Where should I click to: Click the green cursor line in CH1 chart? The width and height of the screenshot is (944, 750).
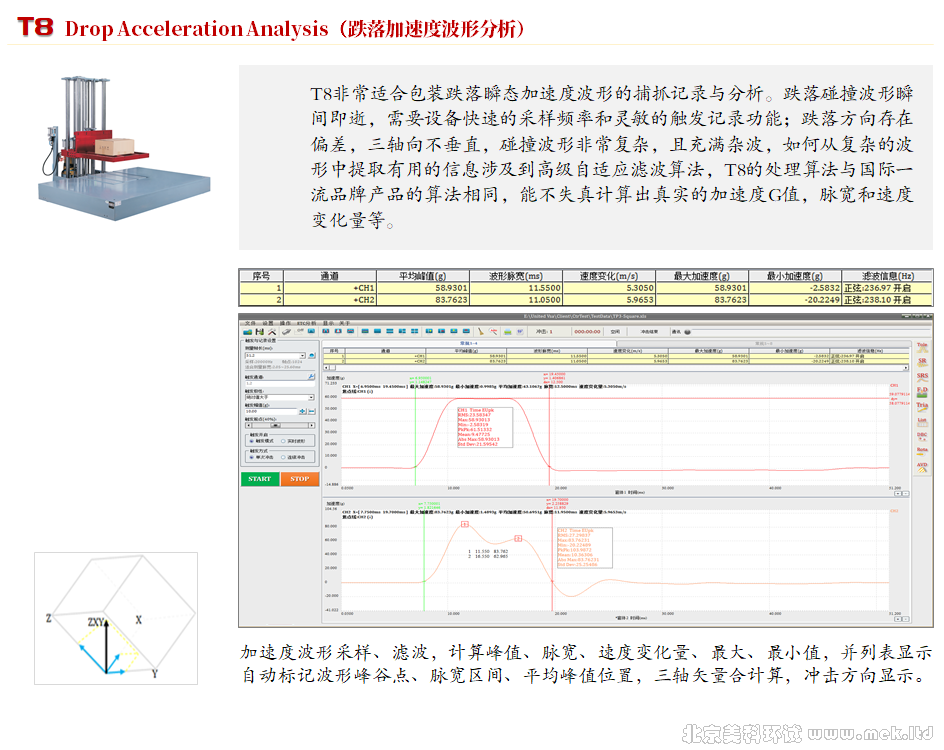[415, 433]
